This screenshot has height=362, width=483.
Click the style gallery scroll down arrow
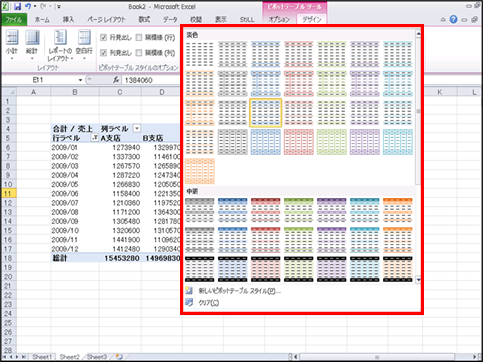click(418, 280)
